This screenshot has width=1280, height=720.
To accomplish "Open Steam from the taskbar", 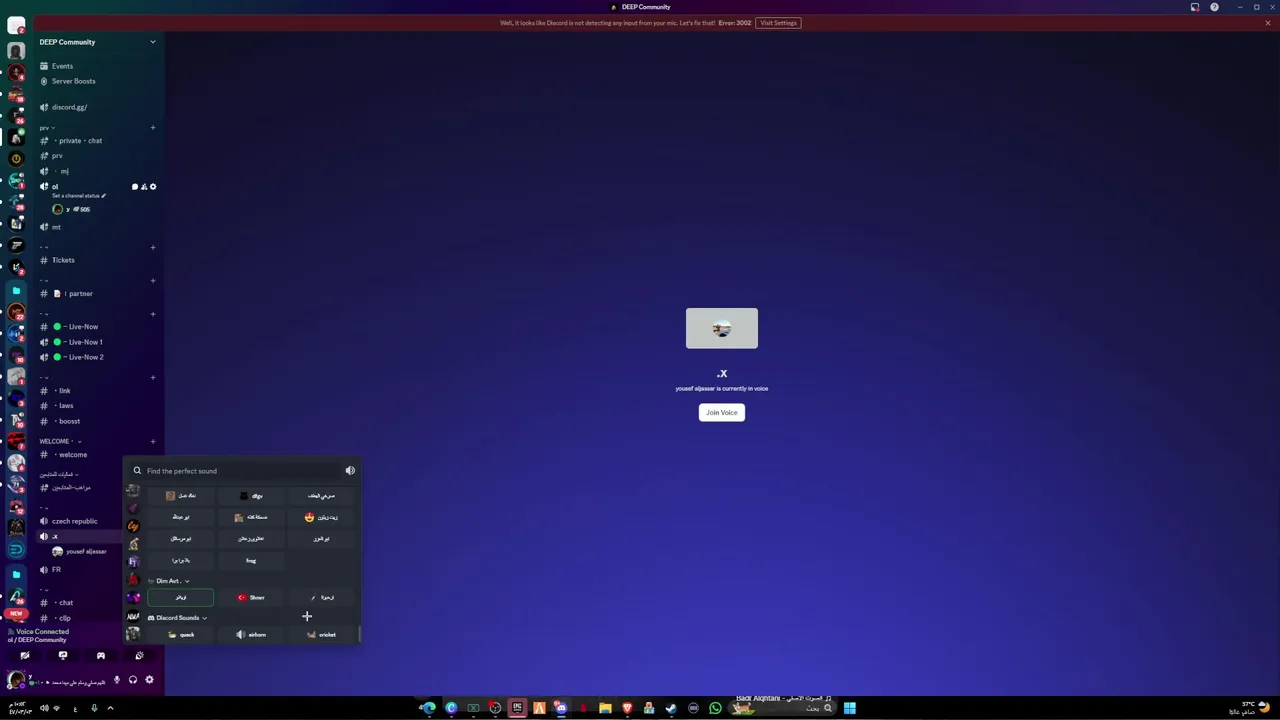I will 671,708.
